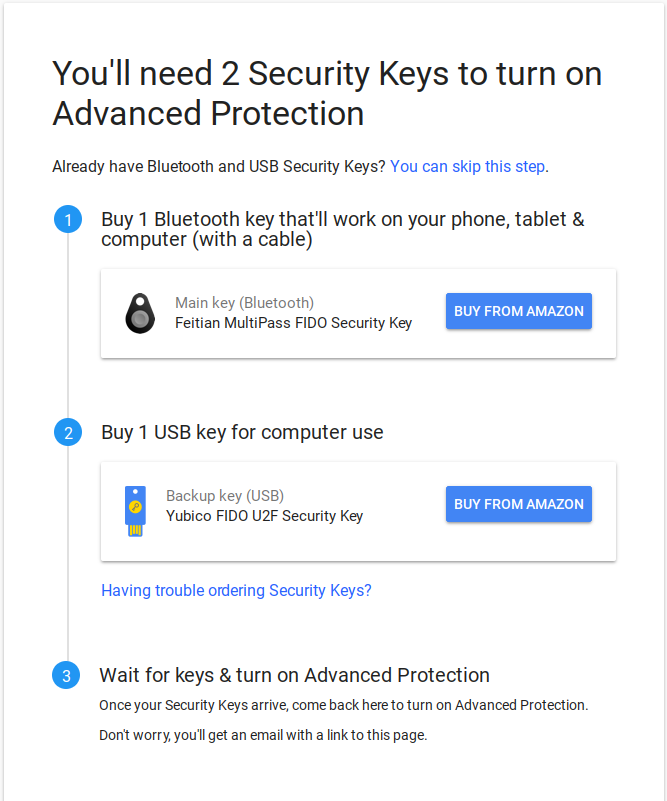The height and width of the screenshot is (801, 667).
Task: Click the Yubico USB key icon
Action: (134, 504)
